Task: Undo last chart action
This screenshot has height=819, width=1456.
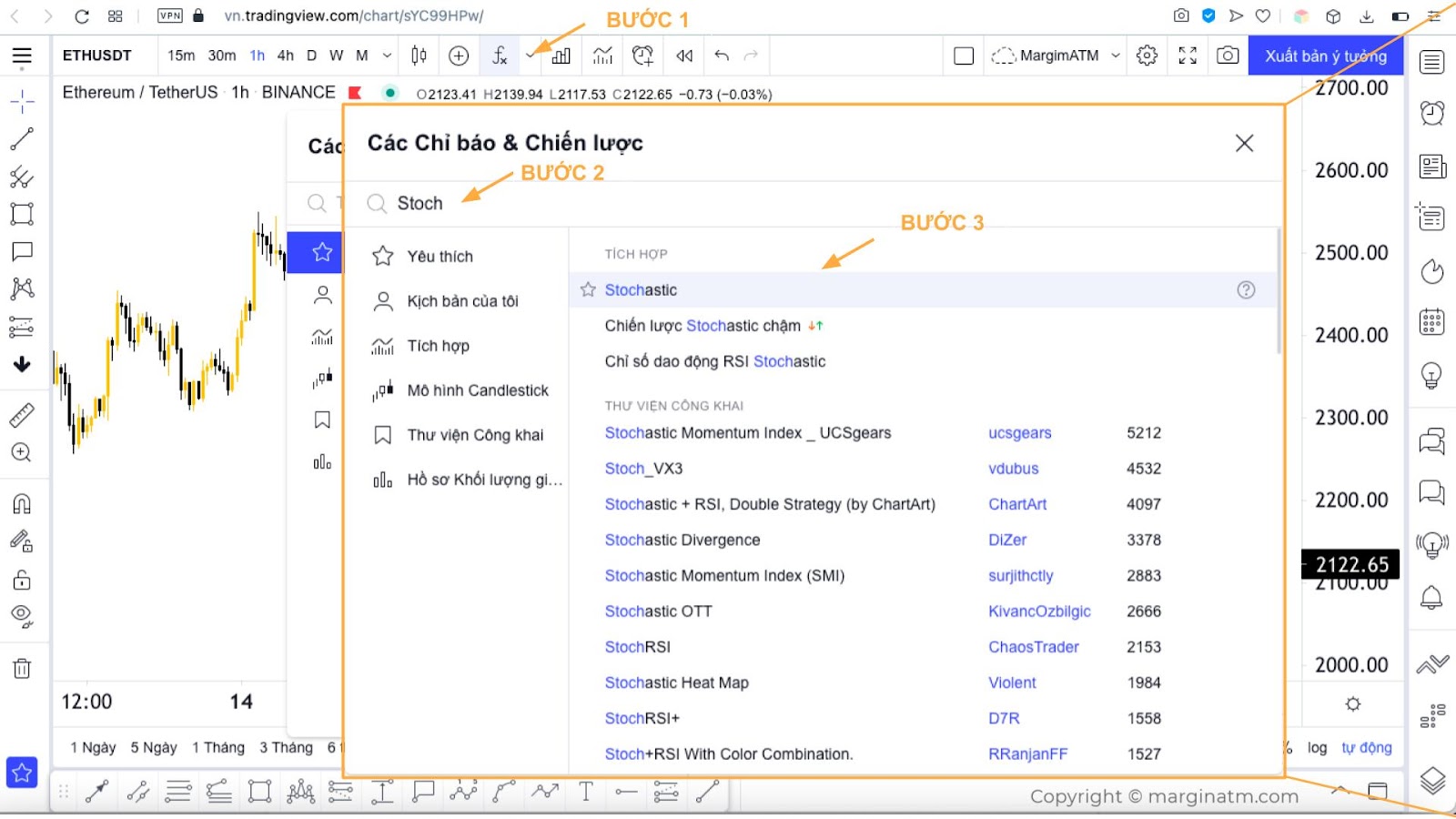Action: tap(722, 56)
